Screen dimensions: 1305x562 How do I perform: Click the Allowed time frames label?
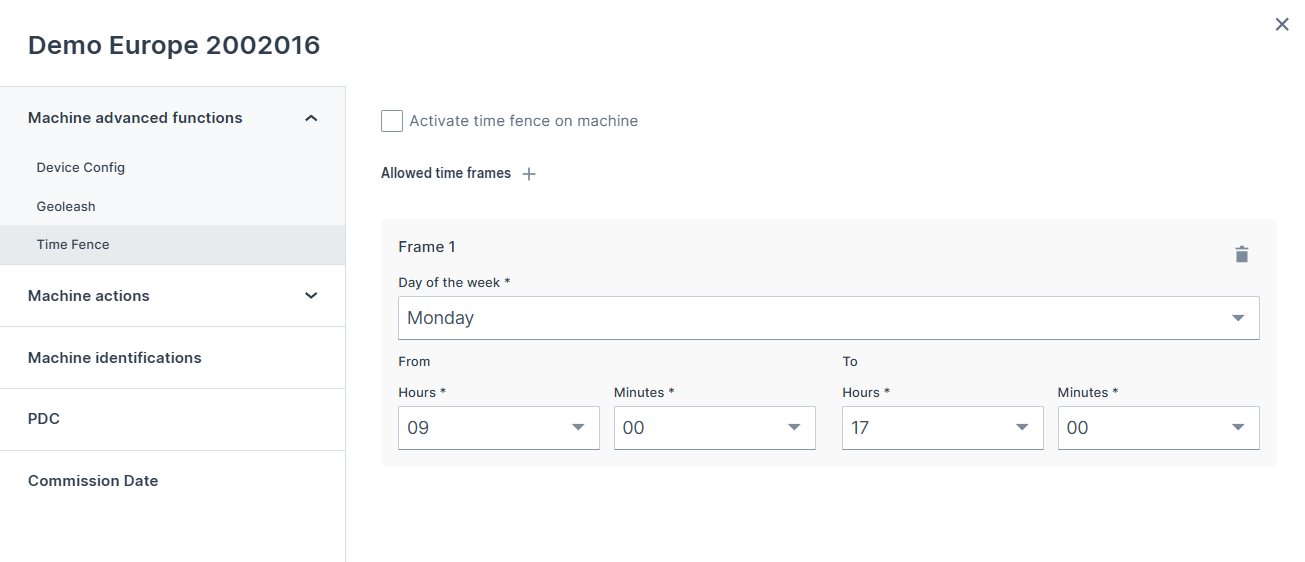pyautogui.click(x=446, y=174)
